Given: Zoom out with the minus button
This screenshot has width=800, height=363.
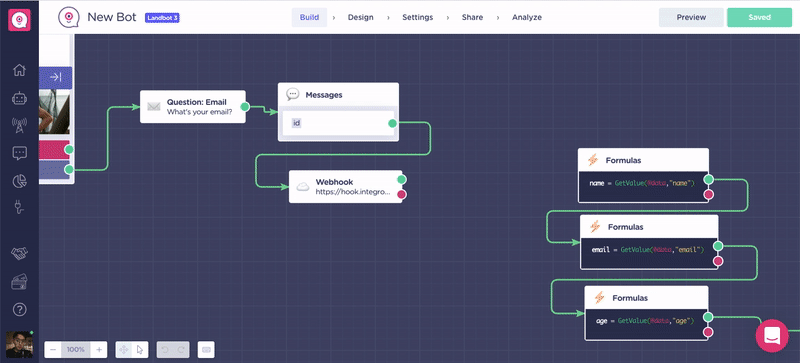Looking at the screenshot, I should point(53,350).
